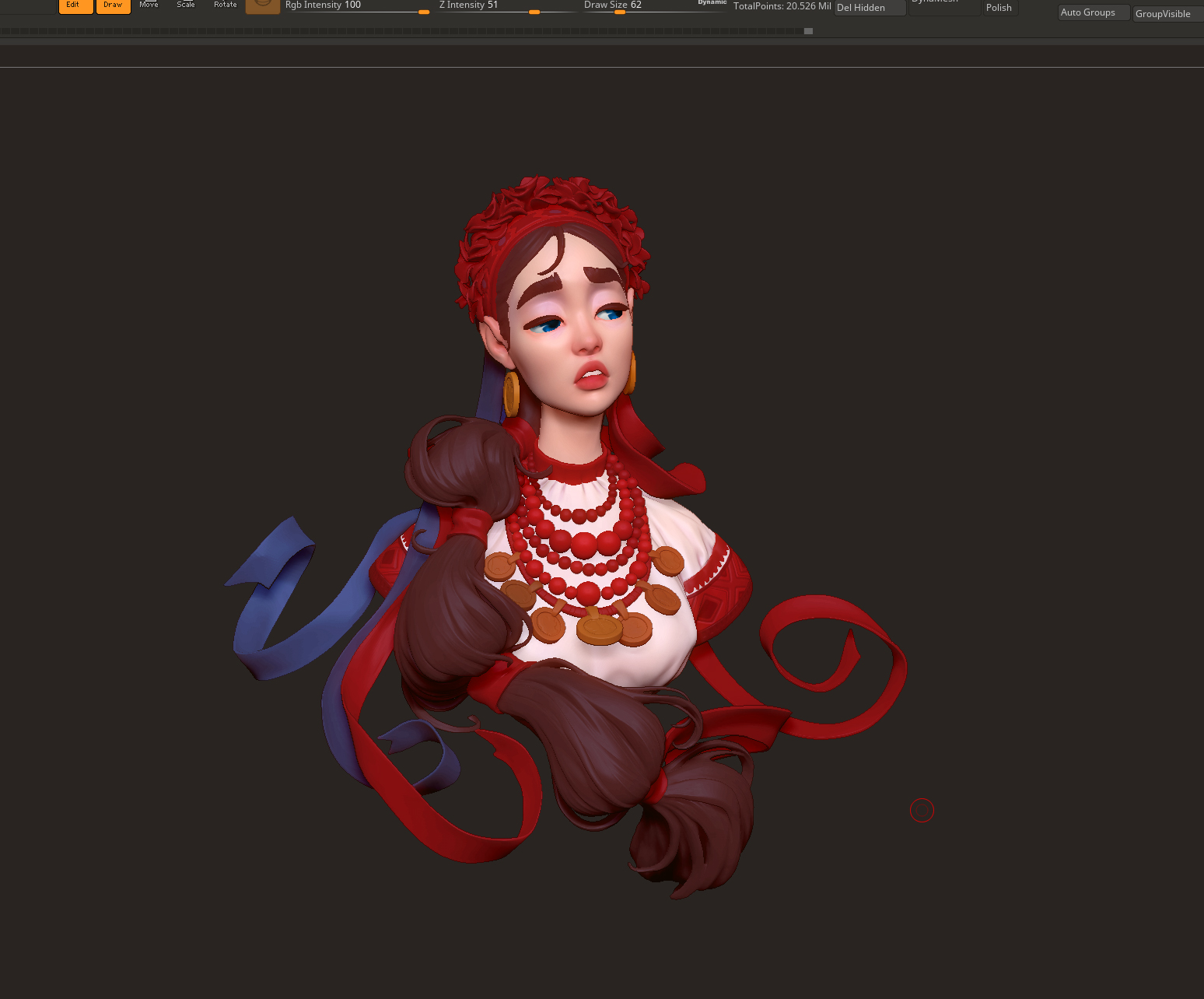Toggle the Edit mode button

point(75,6)
